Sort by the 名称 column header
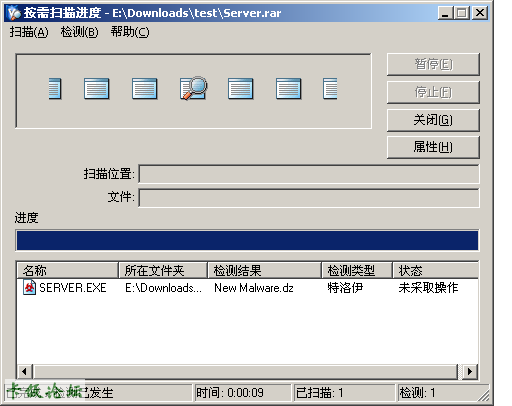 [68, 270]
